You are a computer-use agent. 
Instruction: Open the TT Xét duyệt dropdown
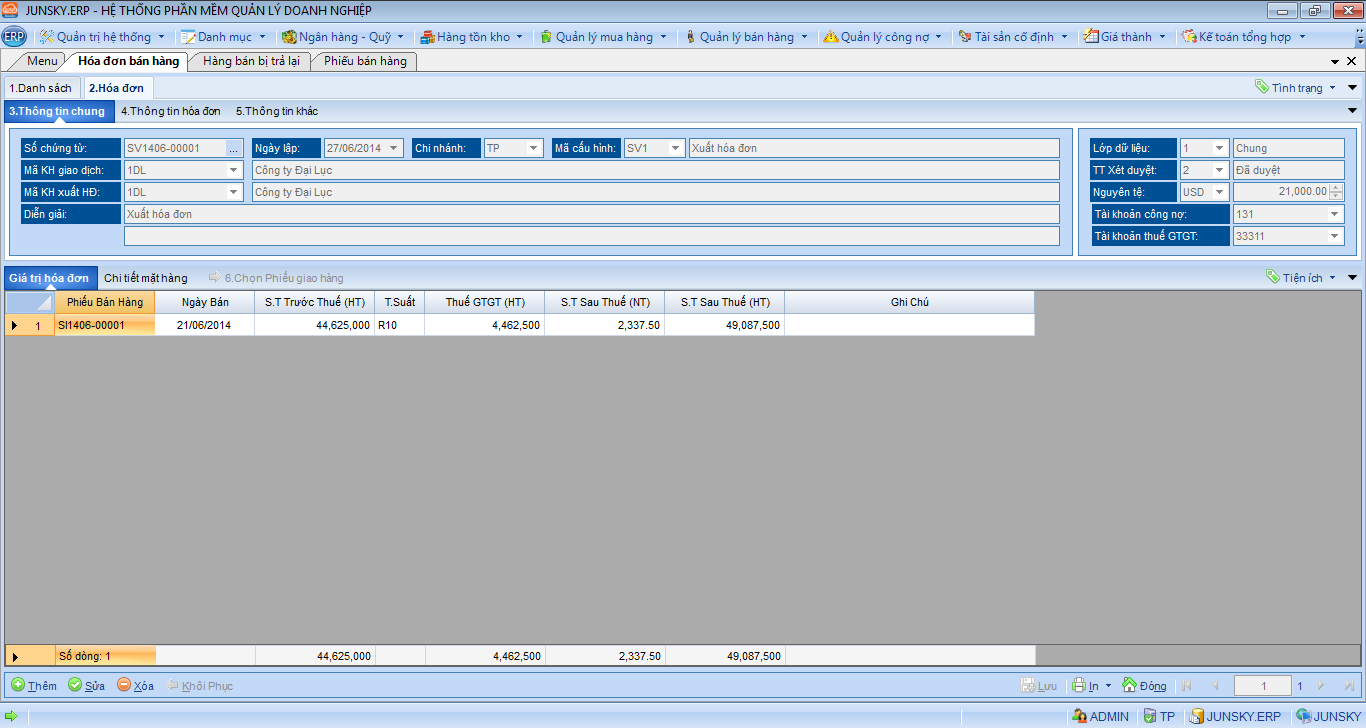point(1219,170)
